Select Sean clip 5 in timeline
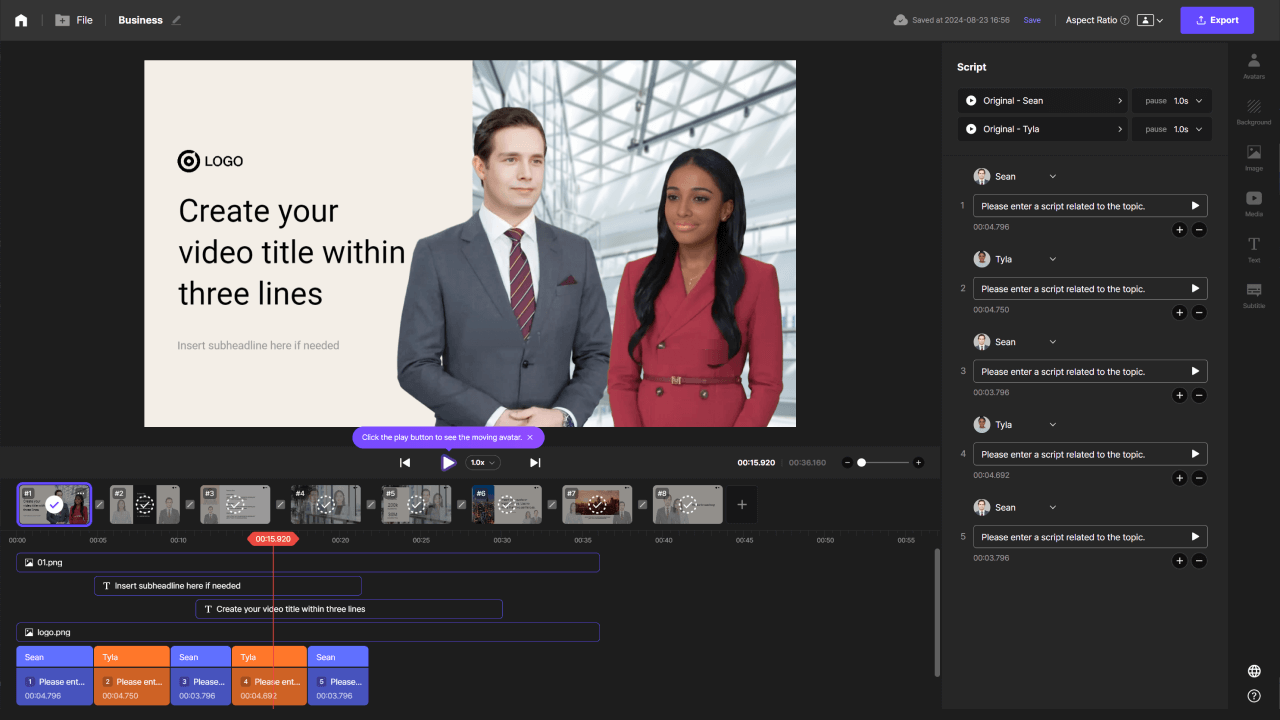Screen dimensions: 1280x720 click(338, 676)
